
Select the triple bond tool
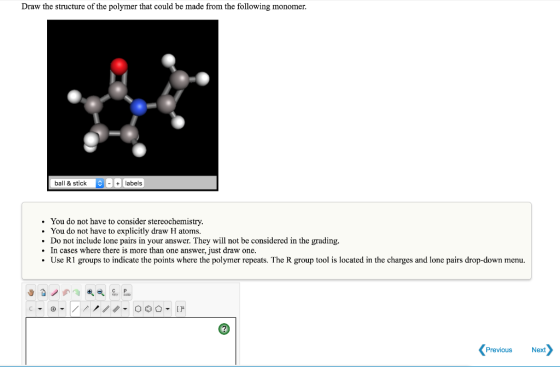point(116,309)
